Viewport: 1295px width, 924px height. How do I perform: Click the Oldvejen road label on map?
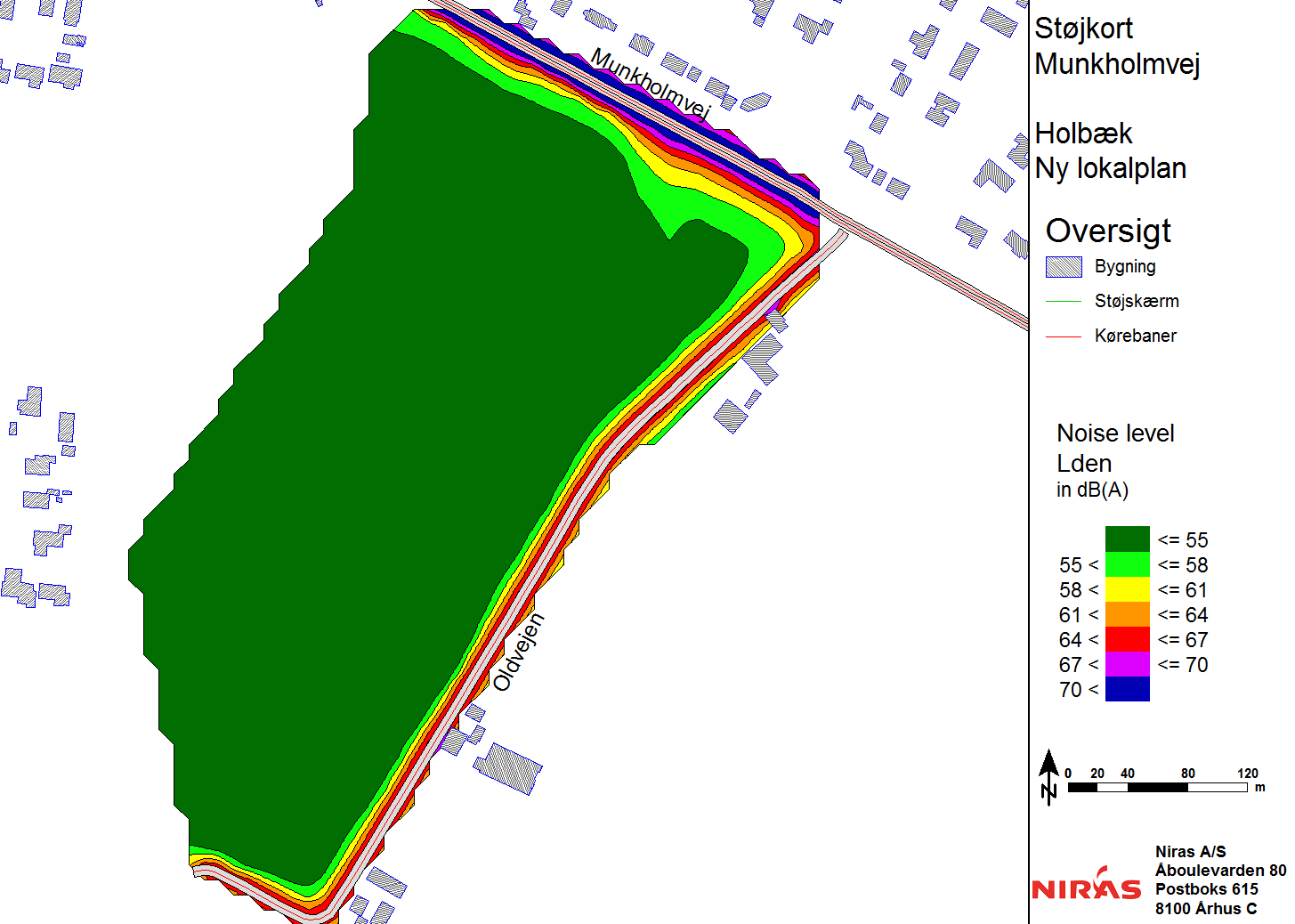pos(518,652)
